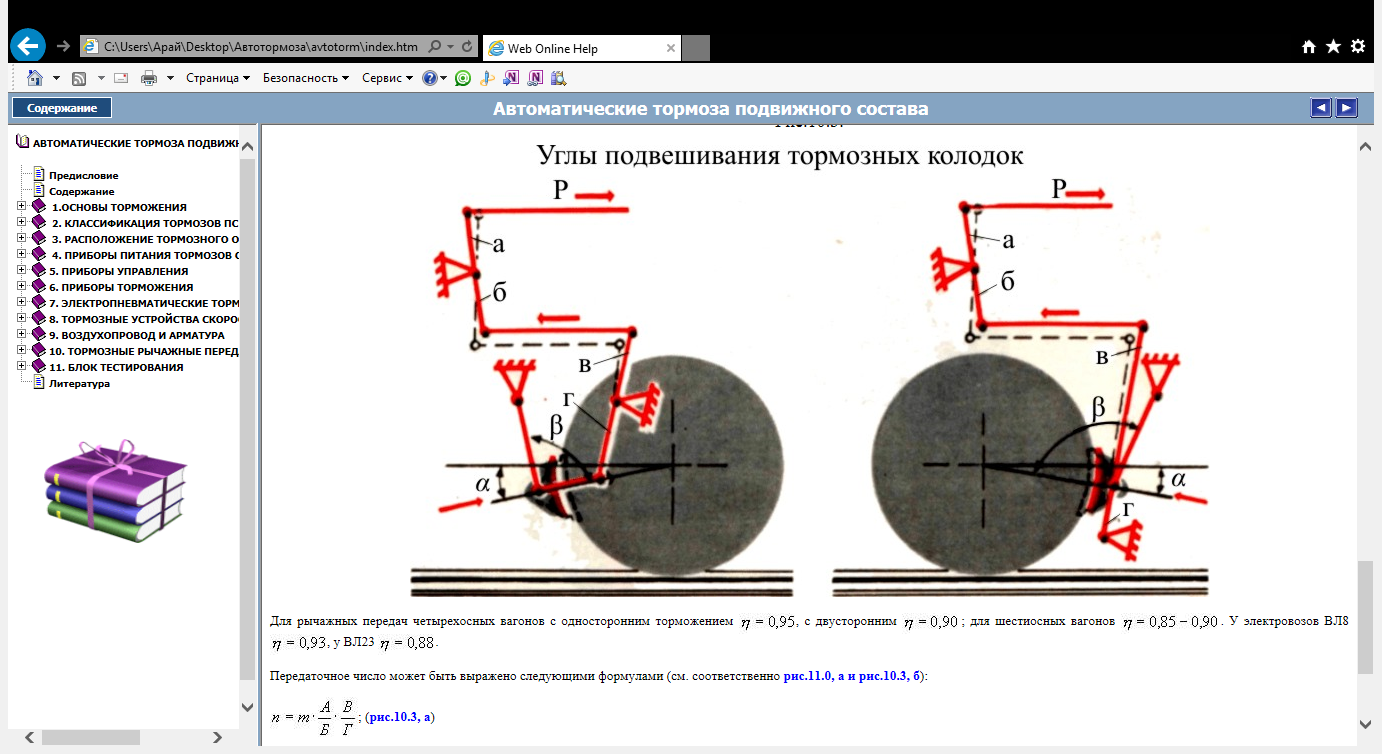Click the stacked books image in sidebar
The width and height of the screenshot is (1382, 754).
[x=114, y=490]
